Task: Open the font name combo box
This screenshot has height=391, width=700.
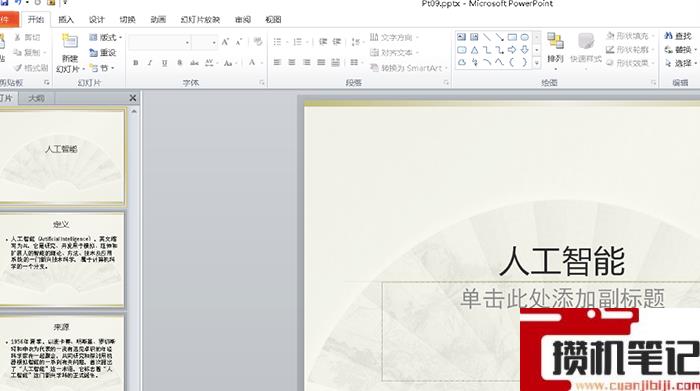Action: (160, 42)
